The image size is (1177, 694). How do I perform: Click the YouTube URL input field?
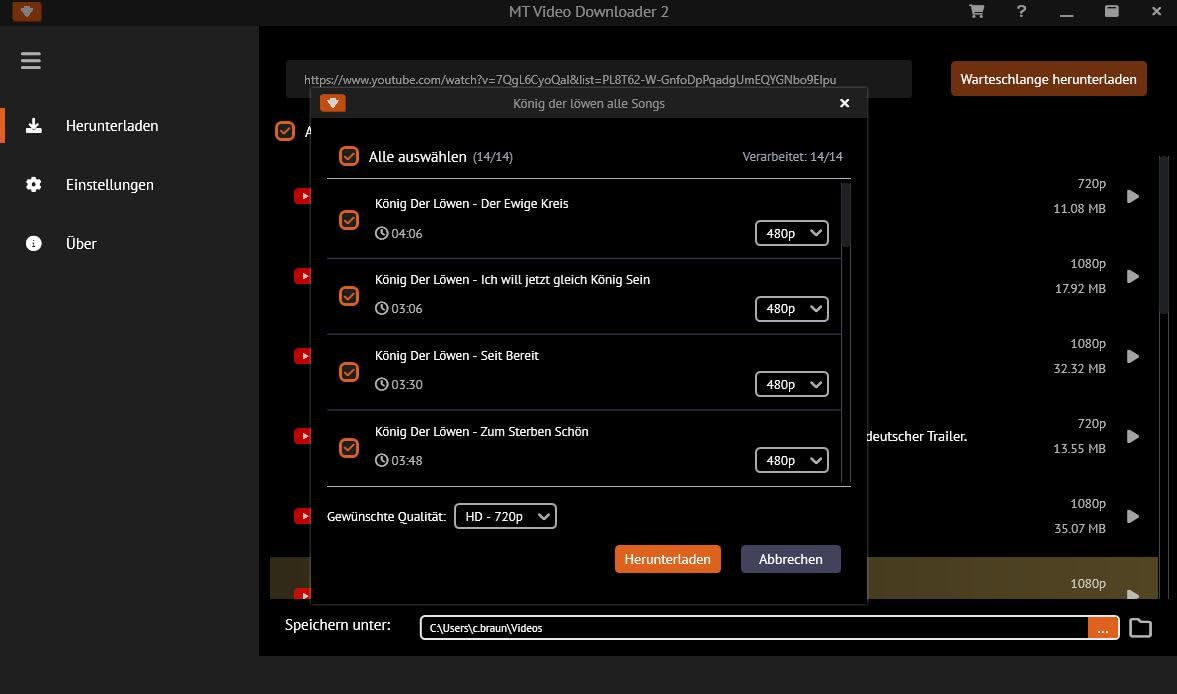pyautogui.click(x=599, y=80)
